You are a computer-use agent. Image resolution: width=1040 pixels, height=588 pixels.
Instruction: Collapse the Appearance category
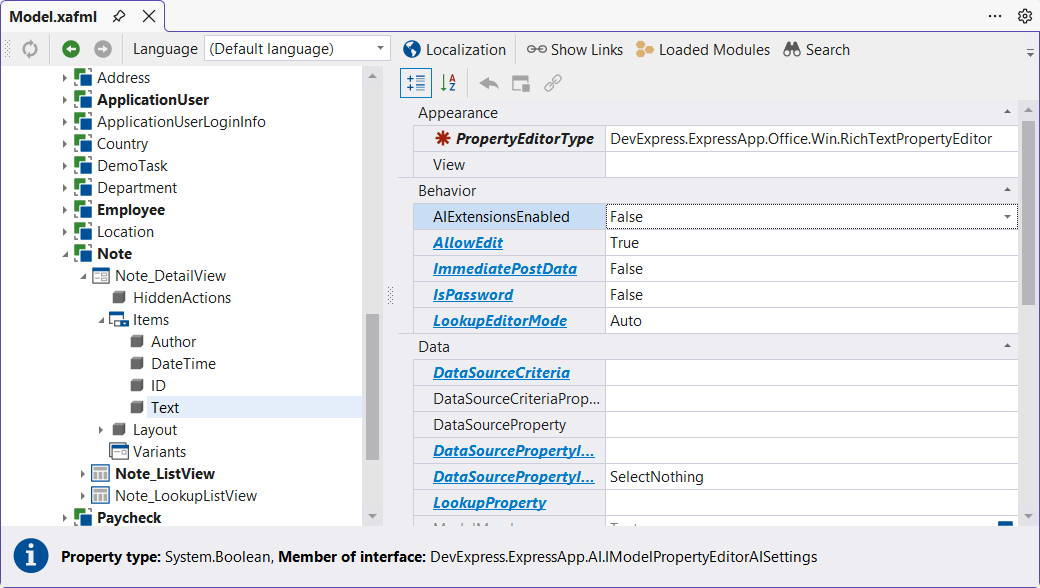[x=1008, y=112]
